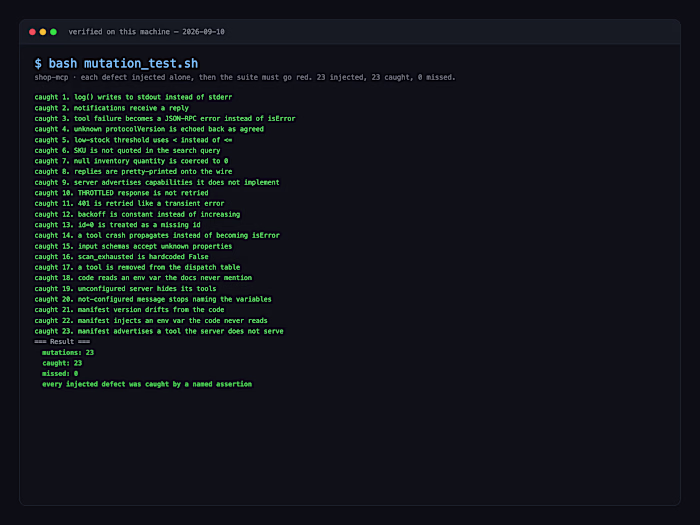Click the 'mutations: 23' result line
This screenshot has height=525, width=700.
(x=68, y=352)
